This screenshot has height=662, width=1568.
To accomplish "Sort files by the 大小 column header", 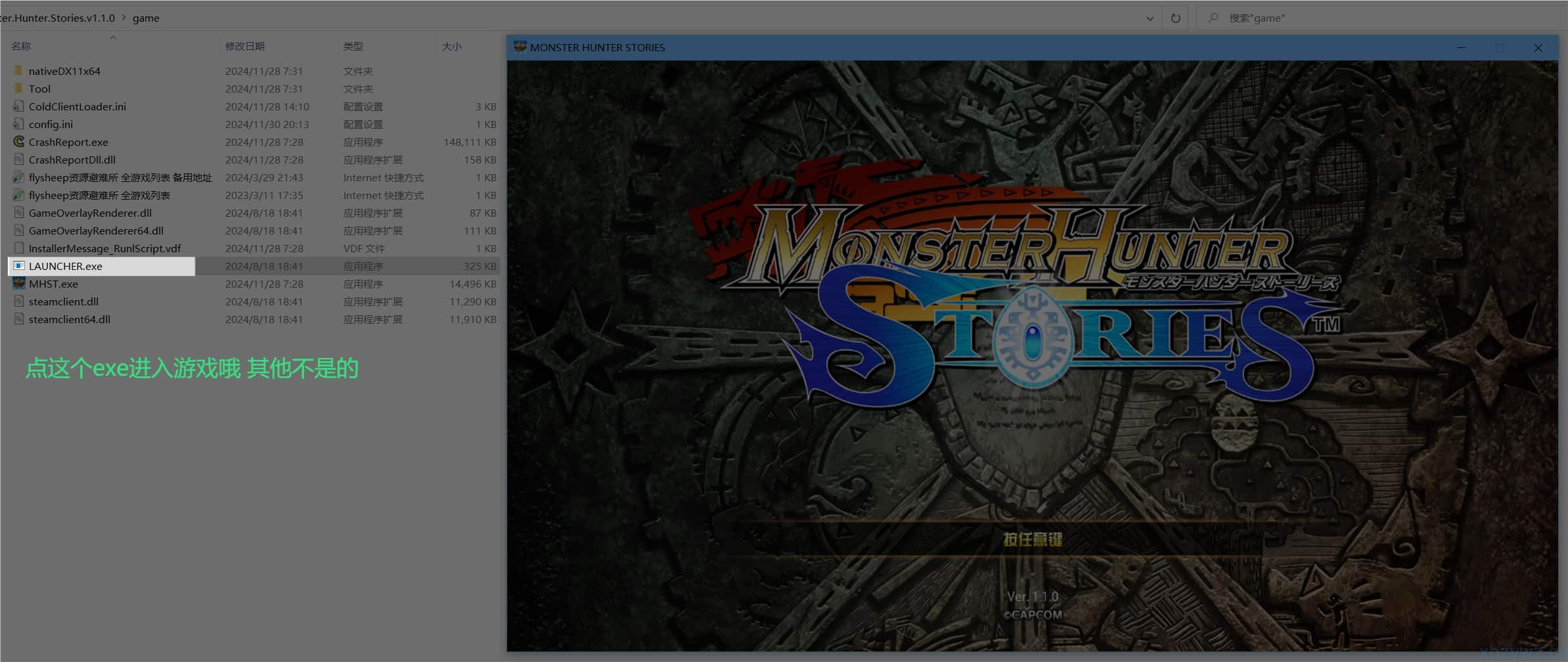I will (453, 46).
